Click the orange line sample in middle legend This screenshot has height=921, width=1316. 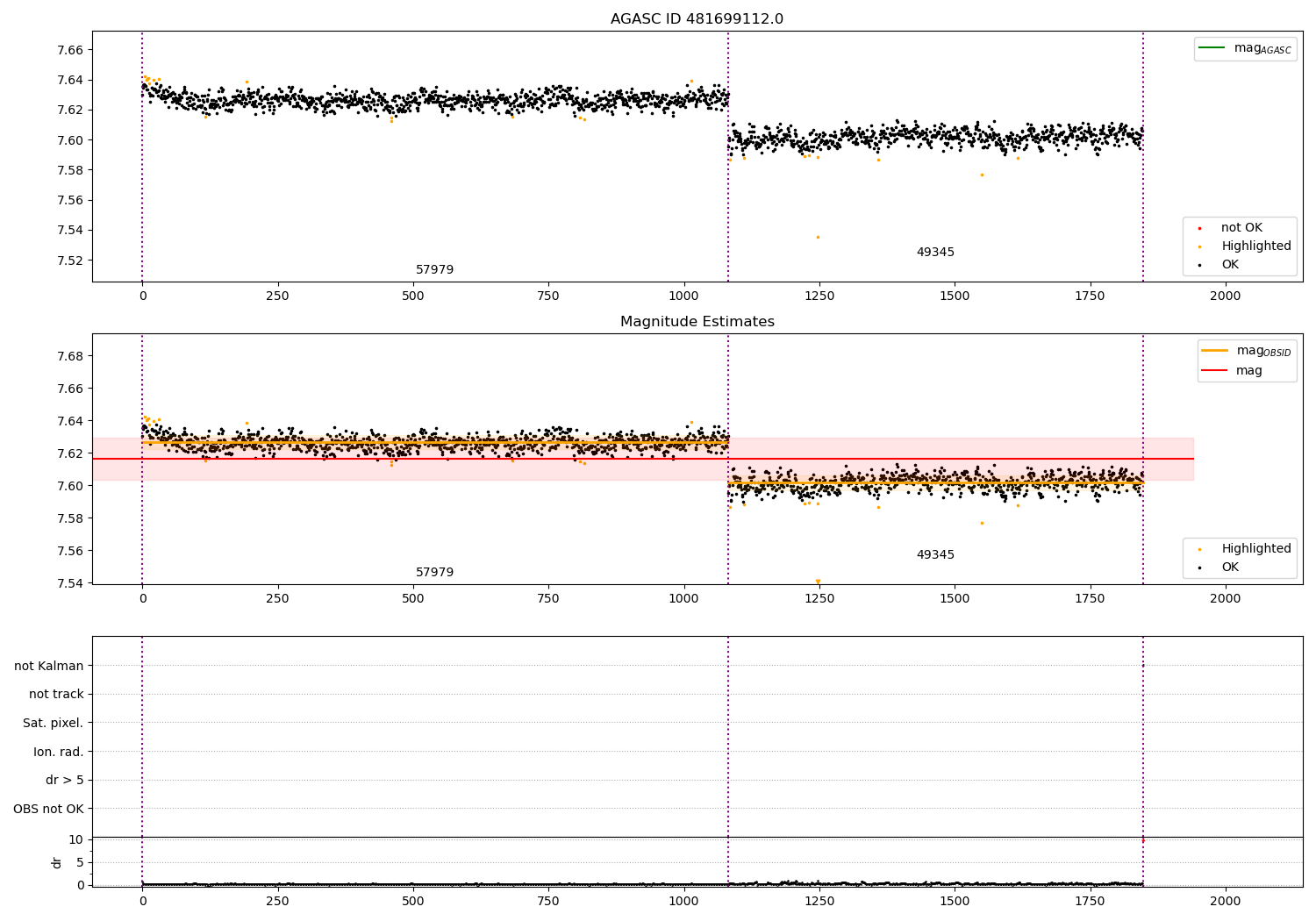click(1214, 350)
